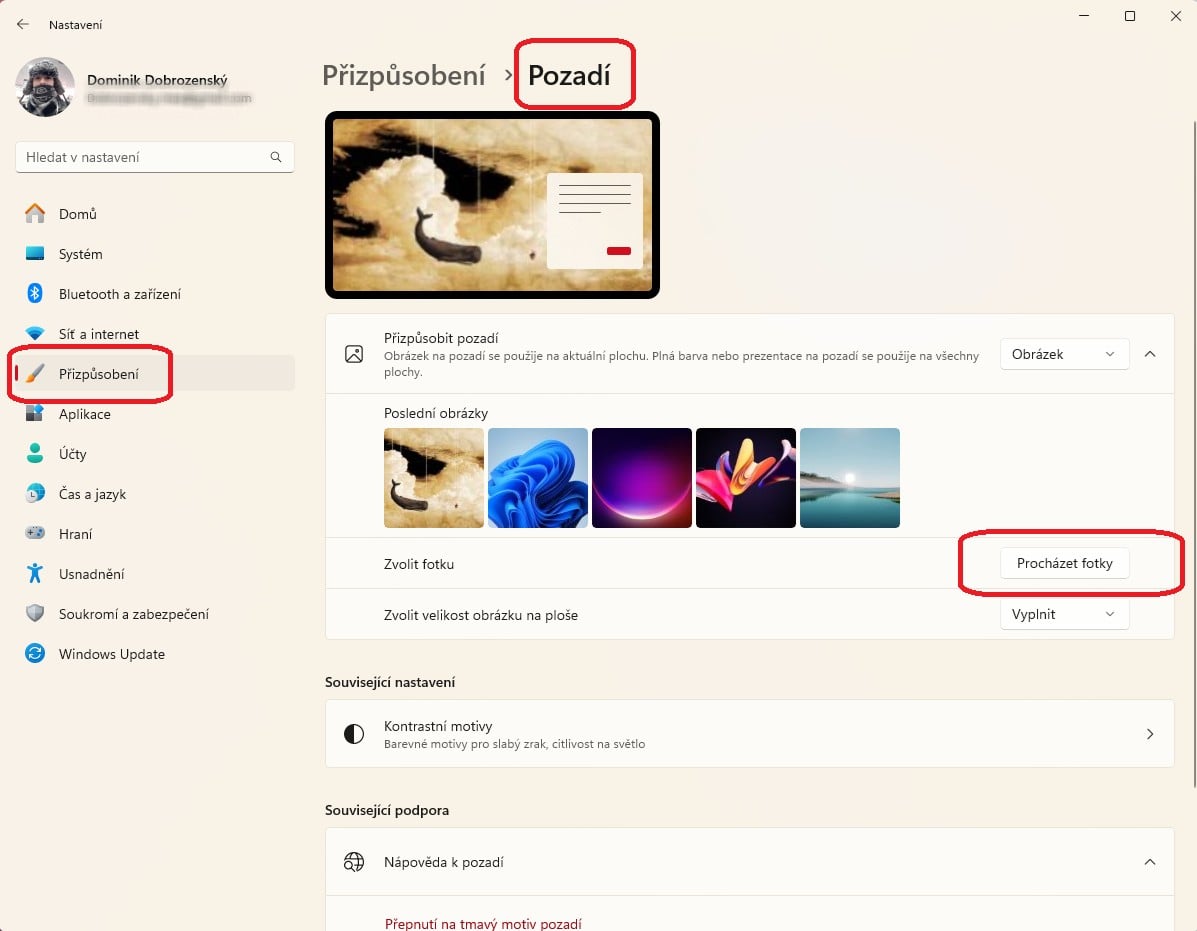Click the search magnifier icon in Hledat

tap(276, 157)
